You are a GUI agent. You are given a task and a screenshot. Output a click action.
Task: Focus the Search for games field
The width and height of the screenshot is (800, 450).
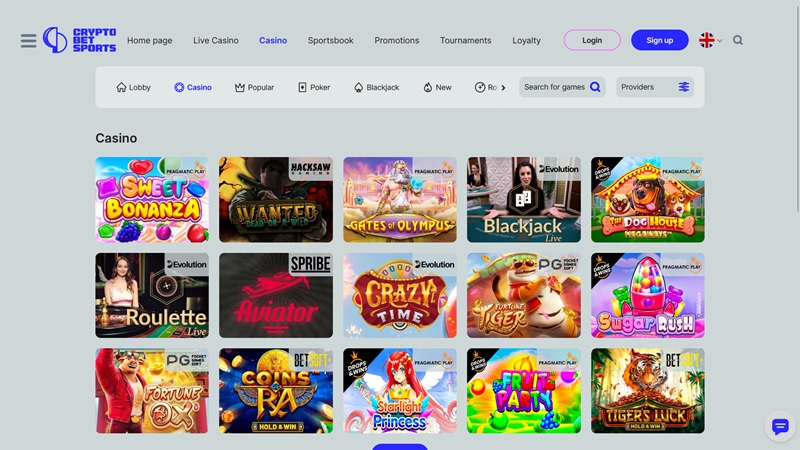562,87
